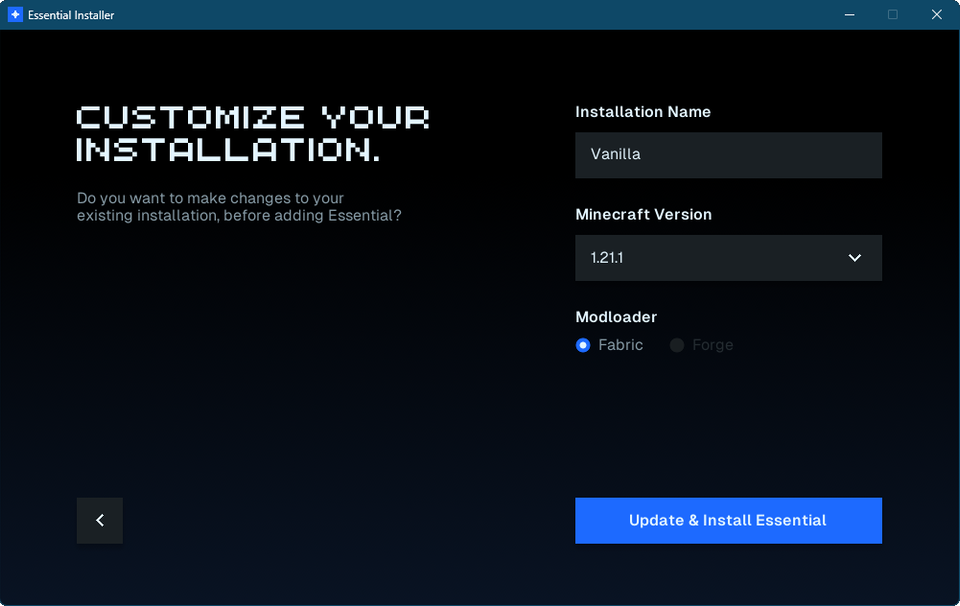
Task: Click the chevron arrow in version selector
Action: pos(855,258)
